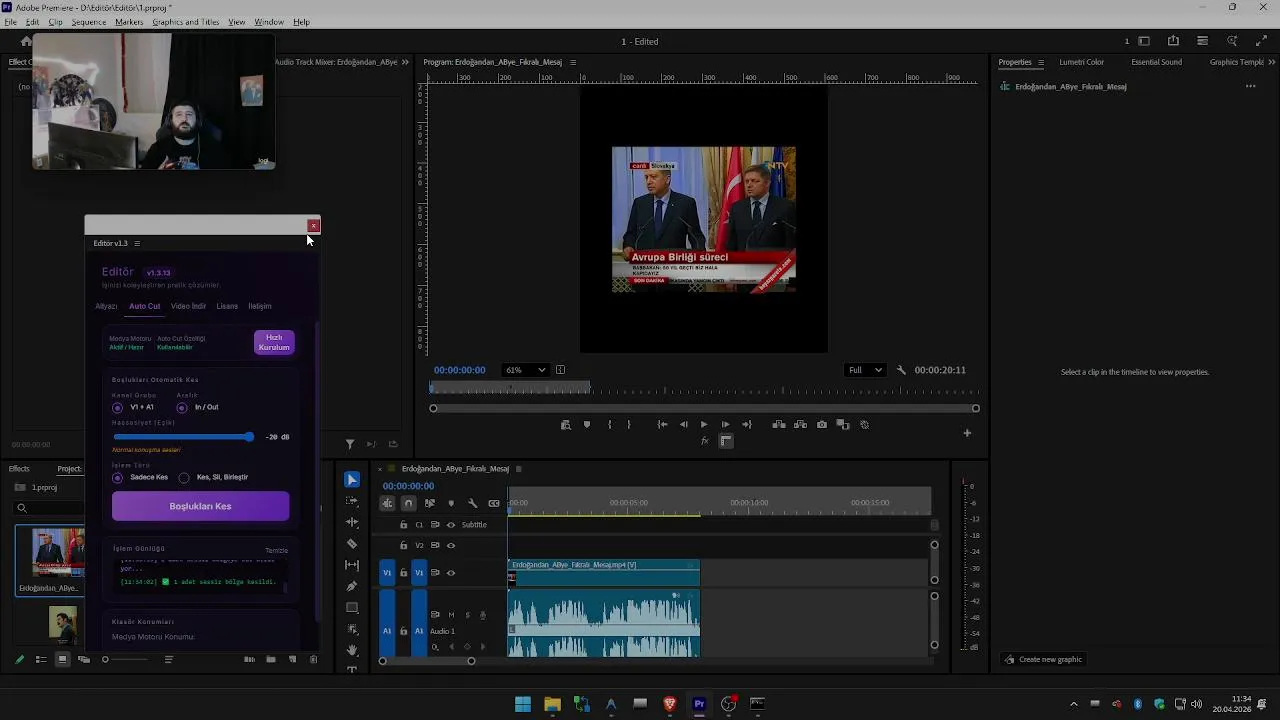Switch to Lumetri Color tab
Image resolution: width=1280 pixels, height=720 pixels.
coord(1082,62)
